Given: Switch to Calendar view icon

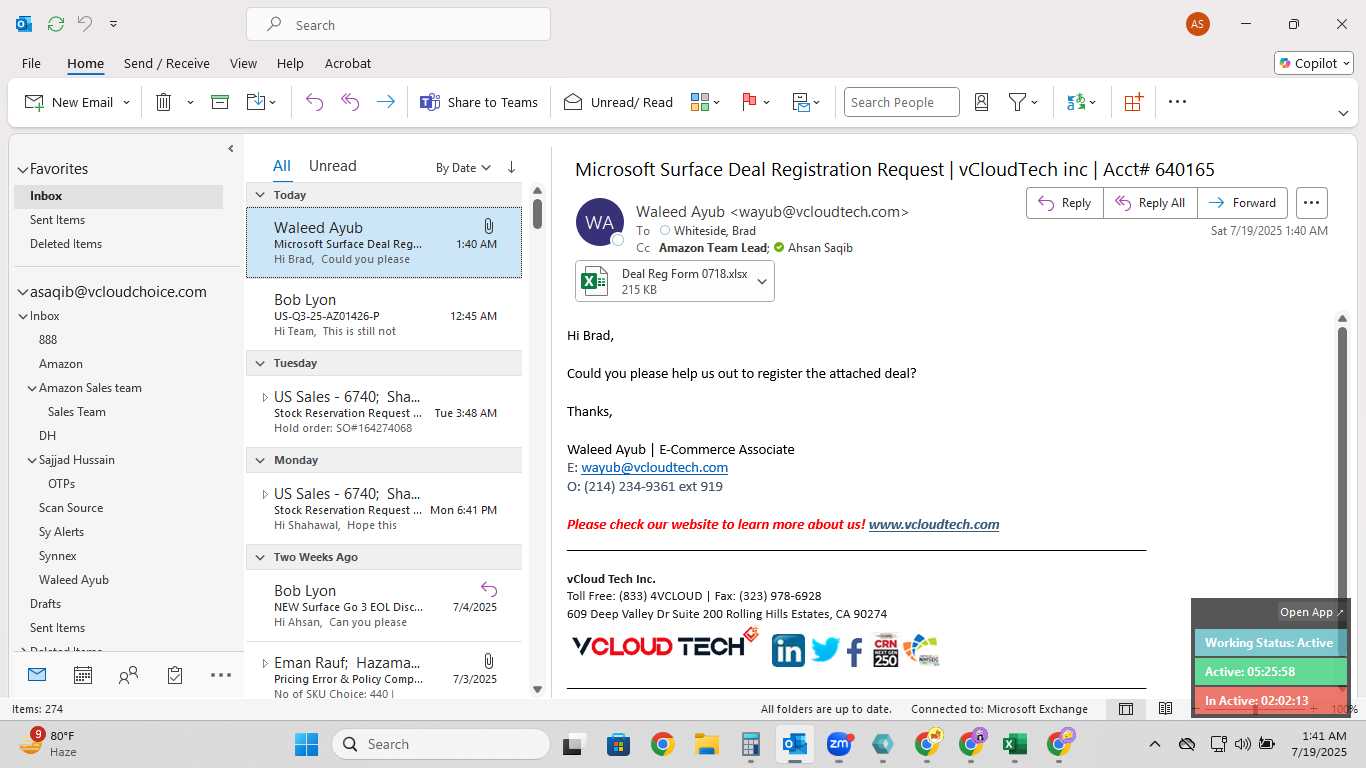Looking at the screenshot, I should pyautogui.click(x=83, y=675).
